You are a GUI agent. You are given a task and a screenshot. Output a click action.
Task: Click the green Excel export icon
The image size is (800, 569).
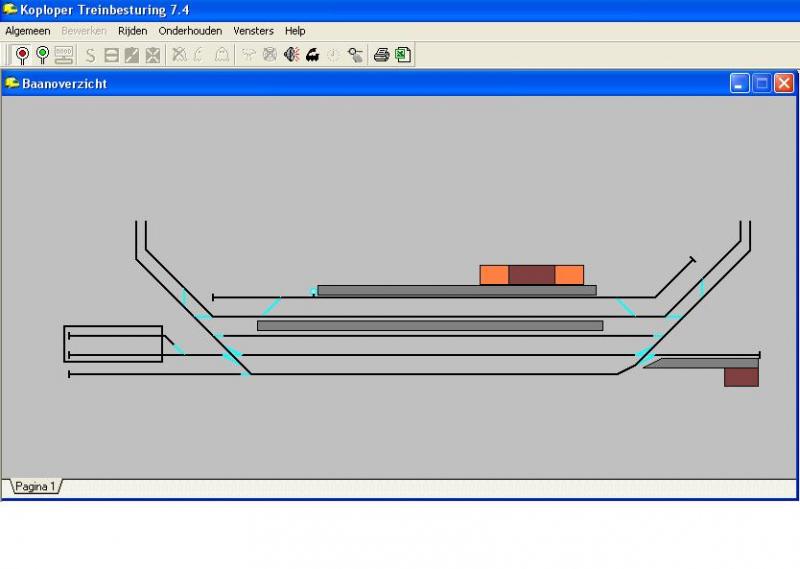tap(403, 55)
